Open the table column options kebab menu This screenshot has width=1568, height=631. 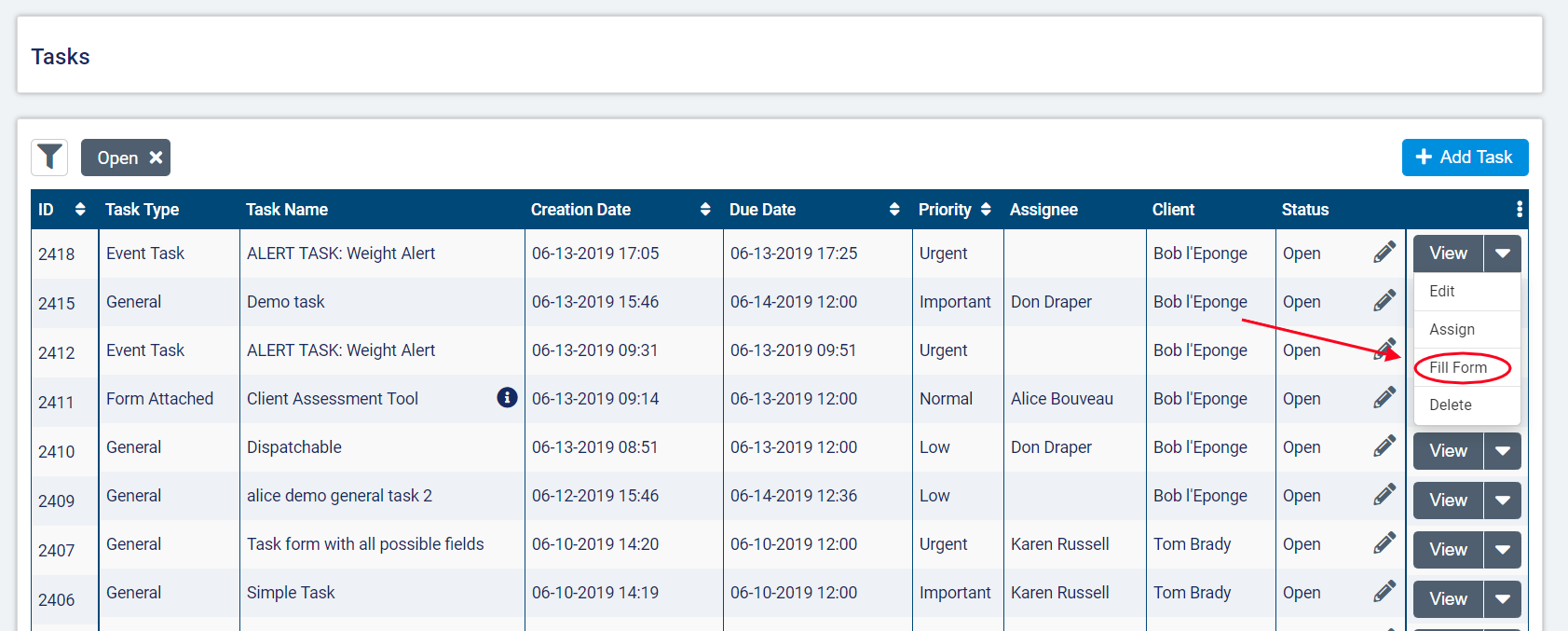pos(1519,210)
